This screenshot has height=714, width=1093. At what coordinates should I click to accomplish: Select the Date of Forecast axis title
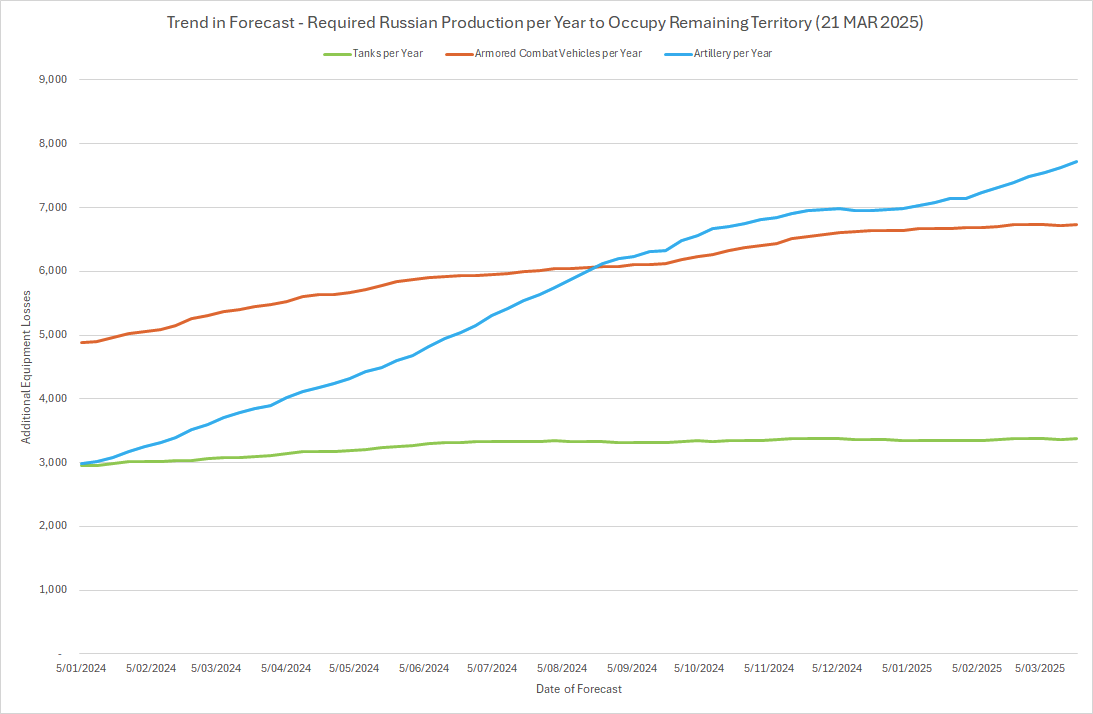coord(578,689)
